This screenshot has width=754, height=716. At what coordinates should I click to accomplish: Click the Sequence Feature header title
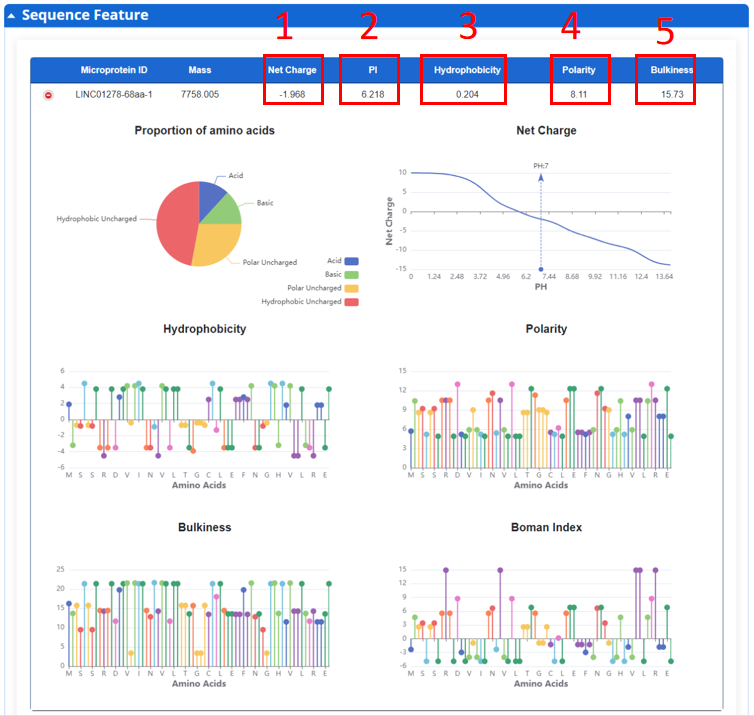pyautogui.click(x=85, y=16)
